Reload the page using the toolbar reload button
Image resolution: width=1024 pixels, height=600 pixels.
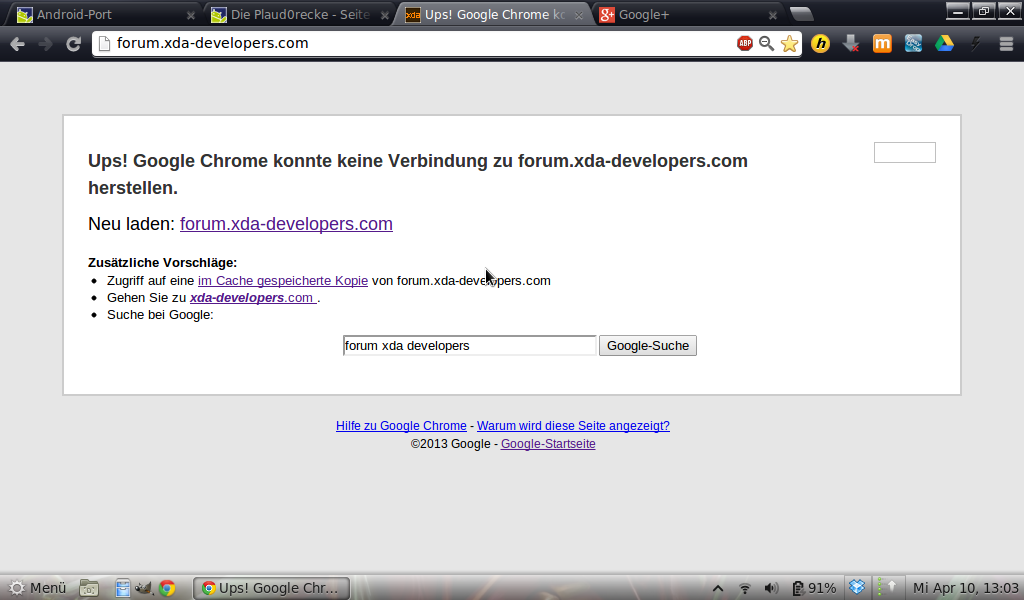coord(73,43)
